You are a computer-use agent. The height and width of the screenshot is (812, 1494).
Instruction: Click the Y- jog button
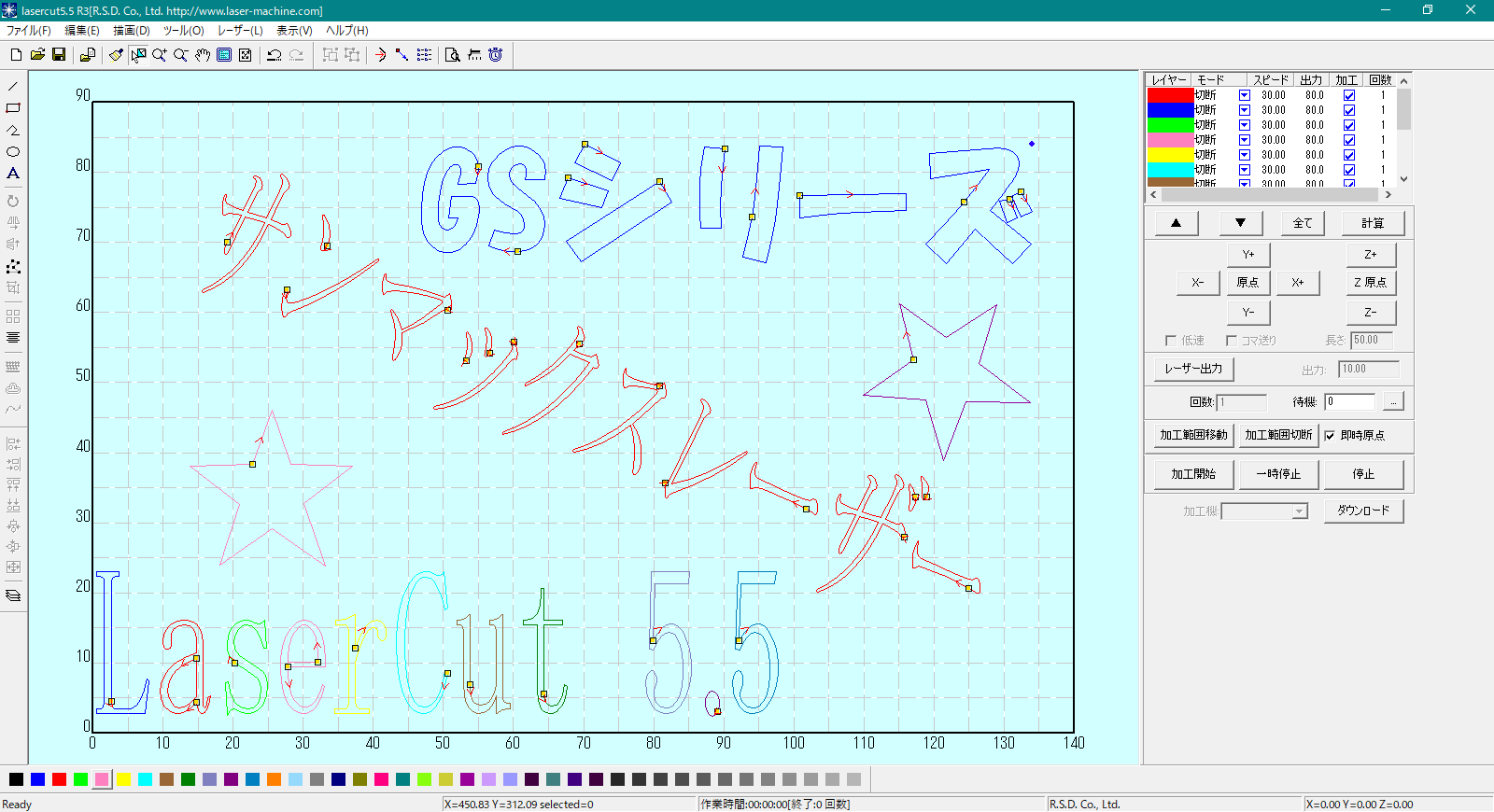tap(1248, 313)
